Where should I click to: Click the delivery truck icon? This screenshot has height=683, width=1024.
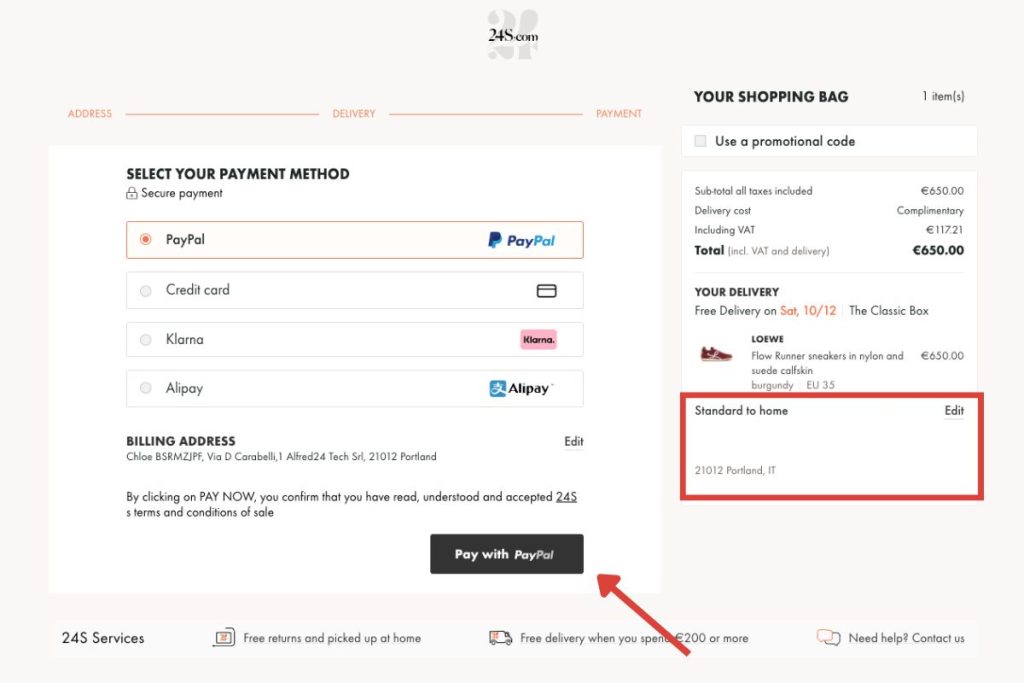pos(500,638)
